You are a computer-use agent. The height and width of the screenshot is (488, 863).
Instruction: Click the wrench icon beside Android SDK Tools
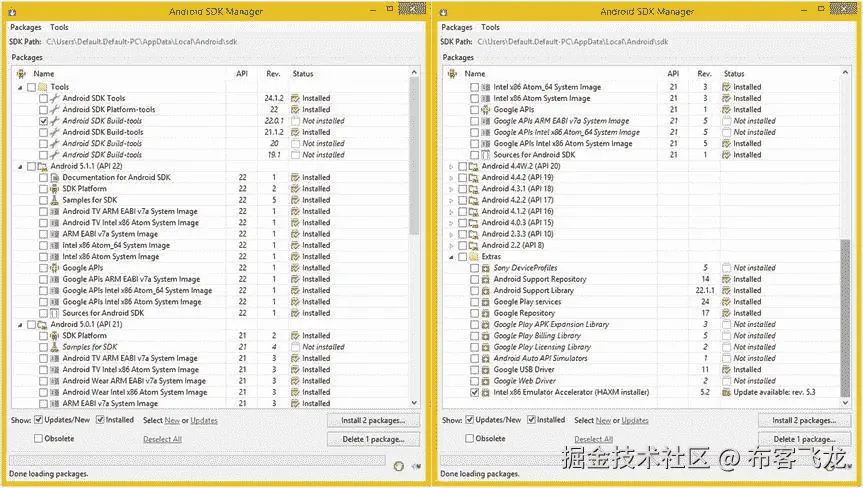point(54,98)
